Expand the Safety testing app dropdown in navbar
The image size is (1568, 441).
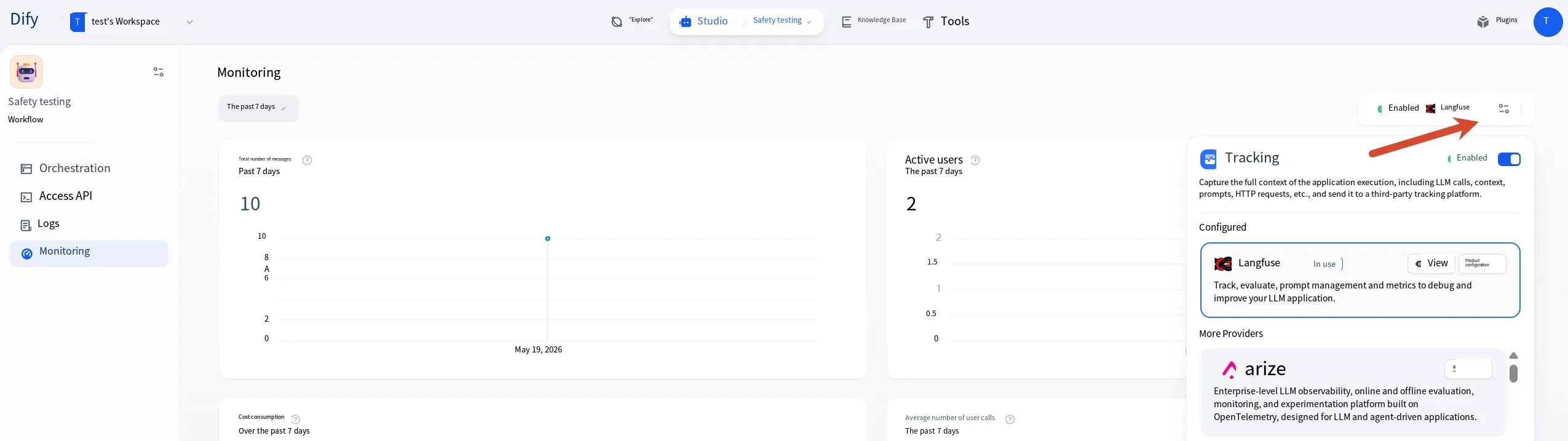[782, 21]
